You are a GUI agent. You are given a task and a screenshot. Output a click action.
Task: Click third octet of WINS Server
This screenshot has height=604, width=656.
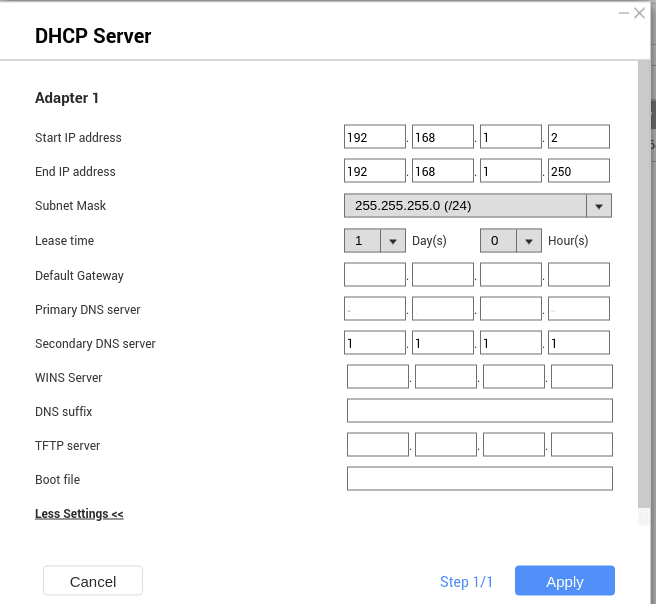click(514, 376)
